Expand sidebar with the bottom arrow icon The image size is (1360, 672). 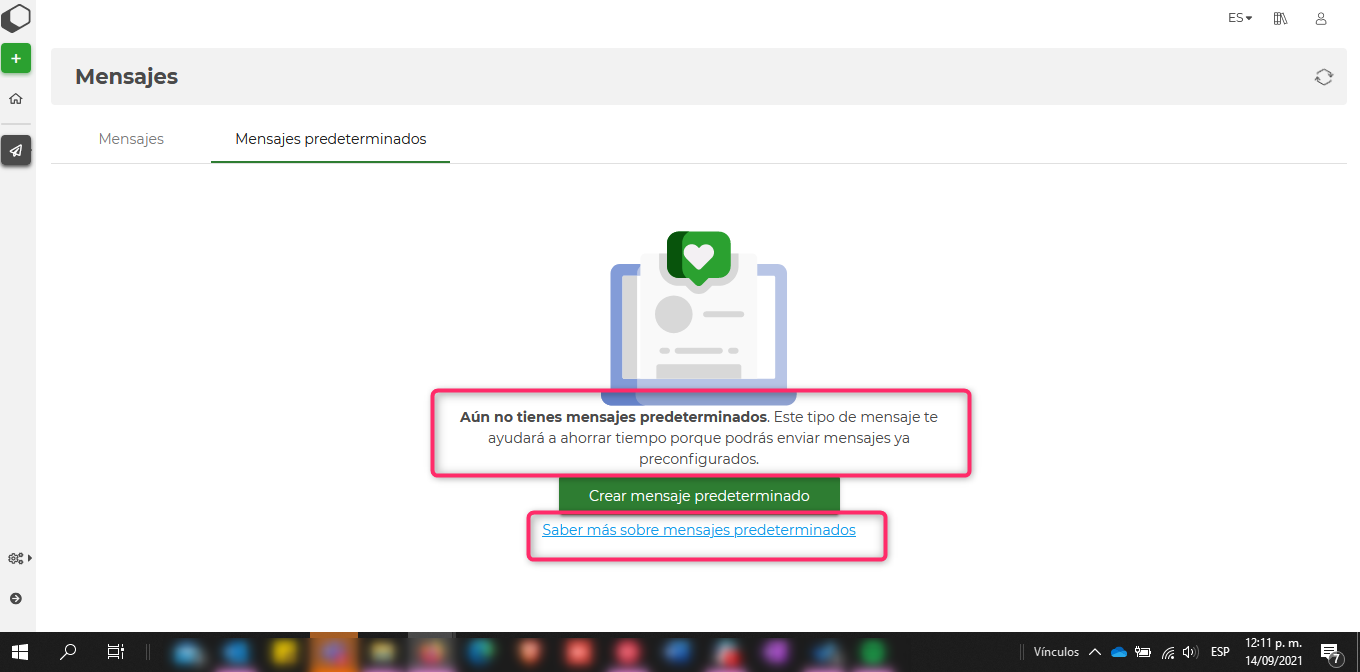[16, 598]
